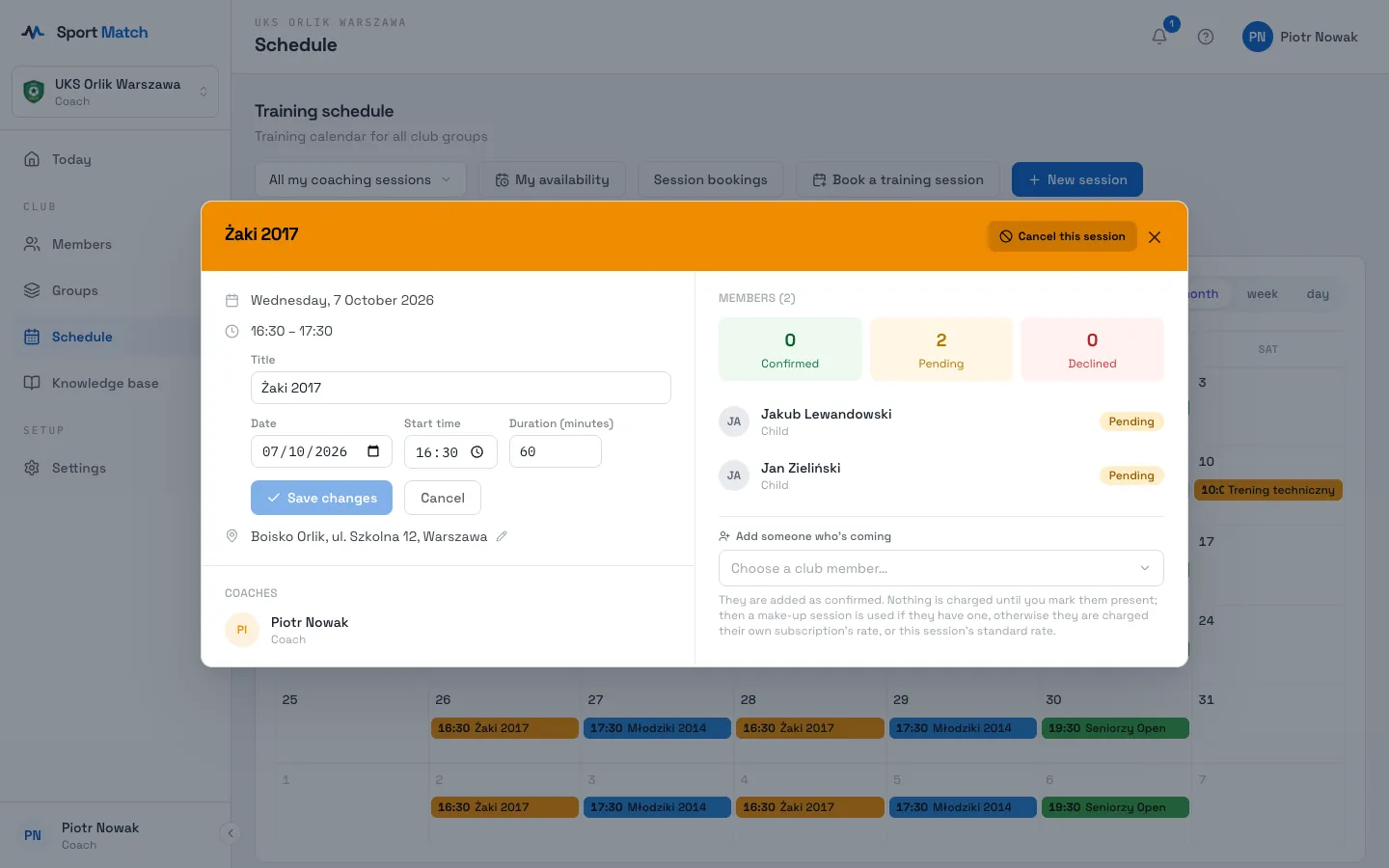The width and height of the screenshot is (1389, 868).
Task: Open My availability
Action: tap(552, 179)
